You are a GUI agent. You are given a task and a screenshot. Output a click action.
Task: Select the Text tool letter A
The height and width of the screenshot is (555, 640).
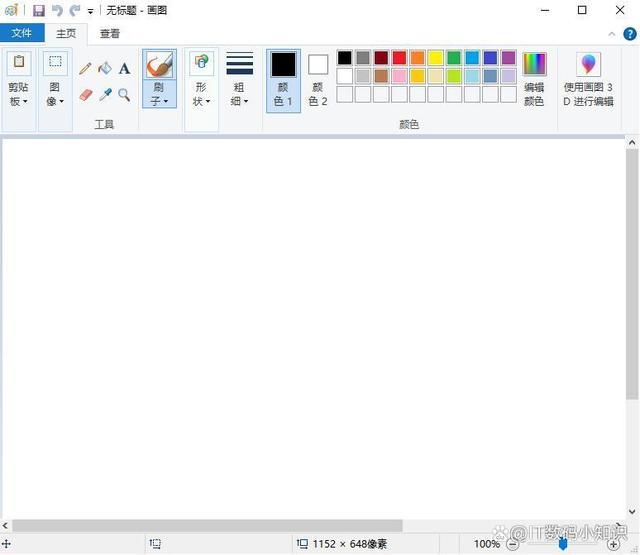(x=124, y=68)
